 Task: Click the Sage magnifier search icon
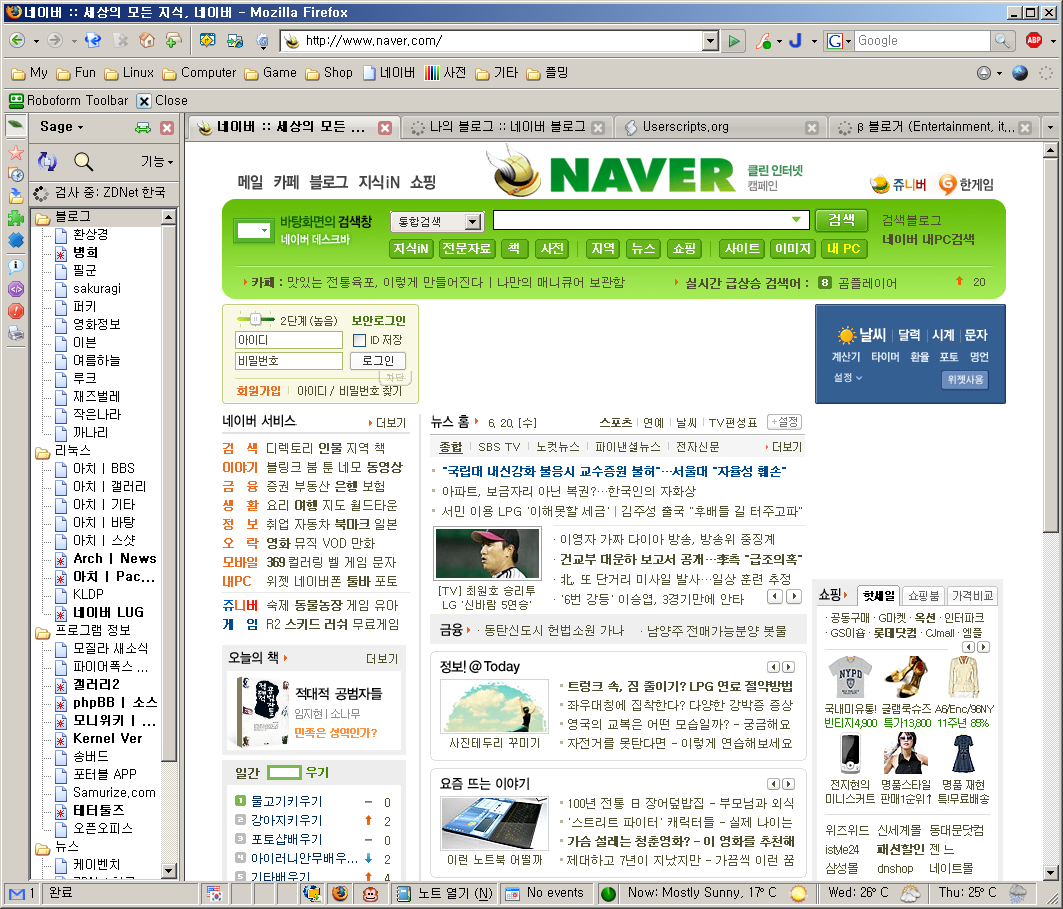(83, 161)
